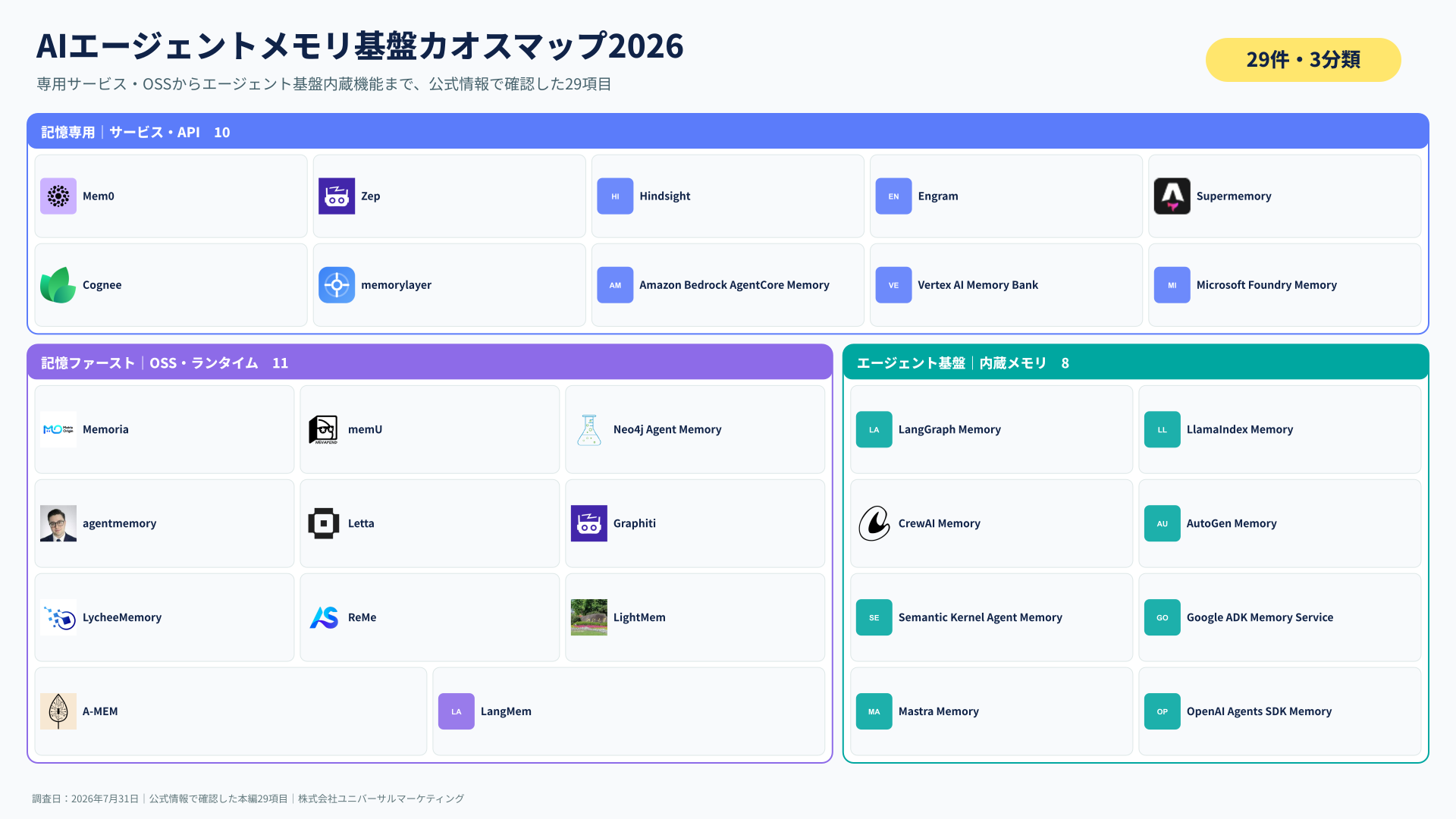Viewport: 1456px width, 819px height.
Task: Click the LangMem name text
Action: coord(506,711)
